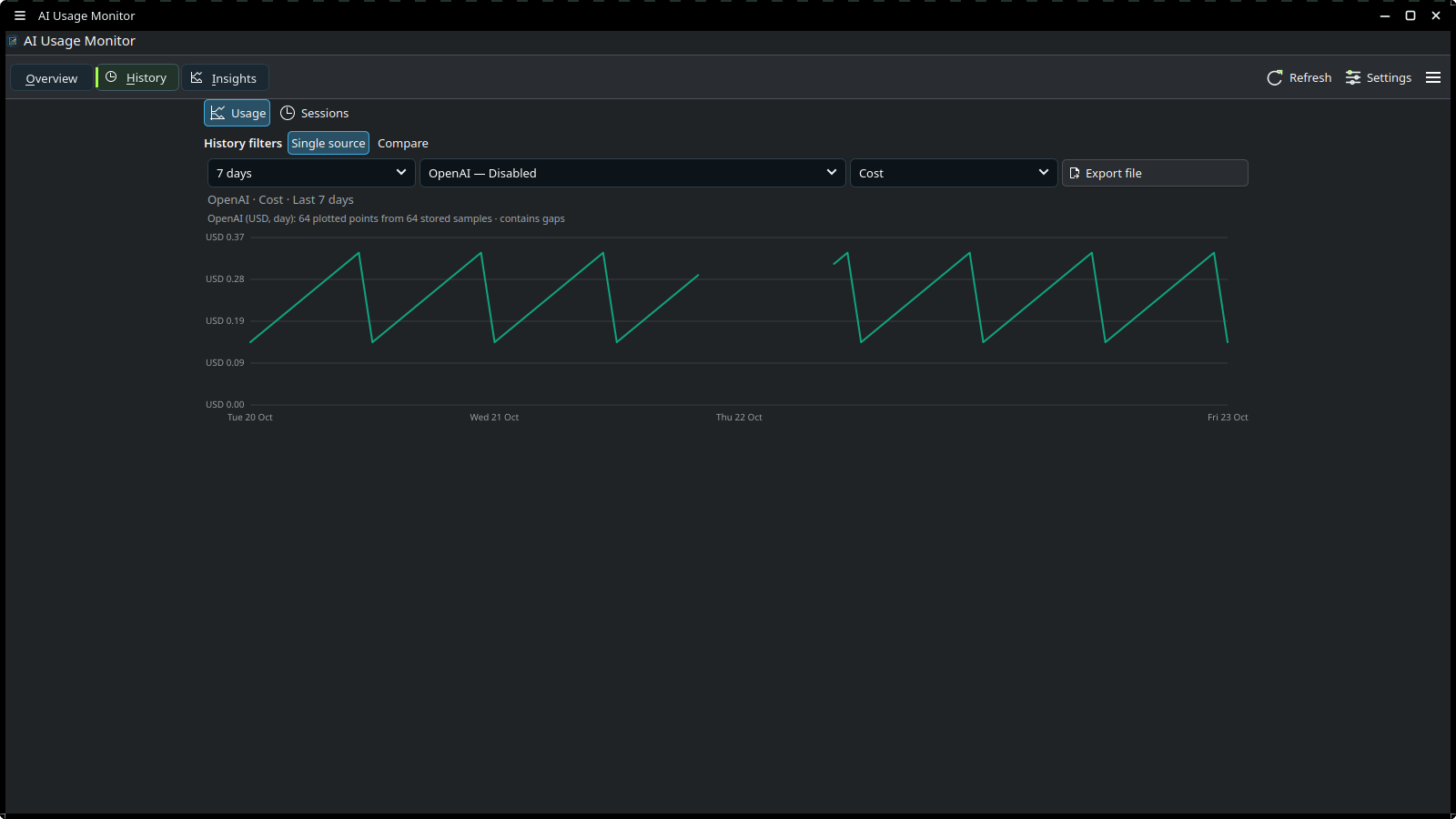Click the 'USD 0.37' y-axis label
Viewport: 1456px width, 819px height.
click(225, 238)
